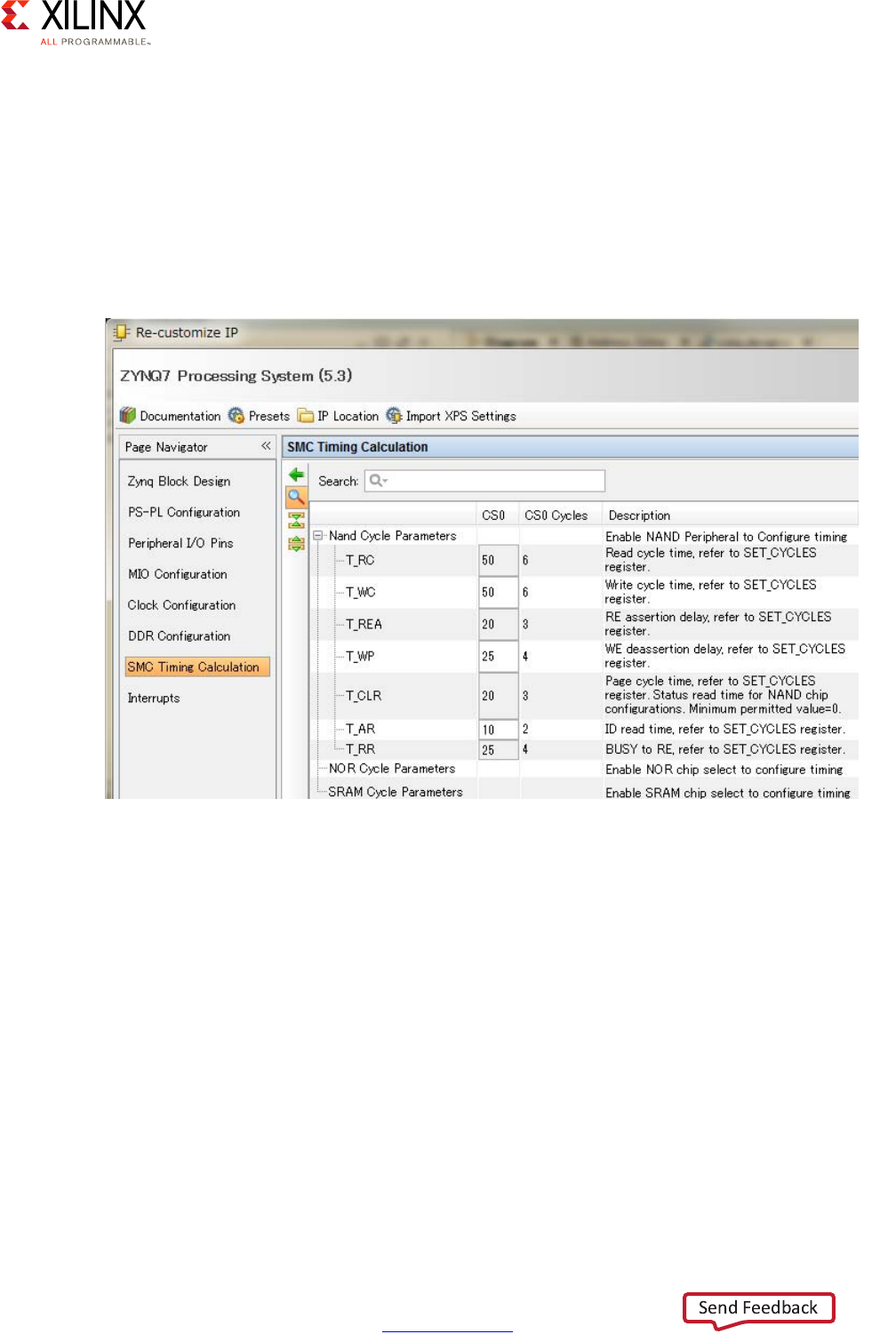Toggle the magnifier search icon
Viewport: 896px width, 1342px height.
pos(296,497)
